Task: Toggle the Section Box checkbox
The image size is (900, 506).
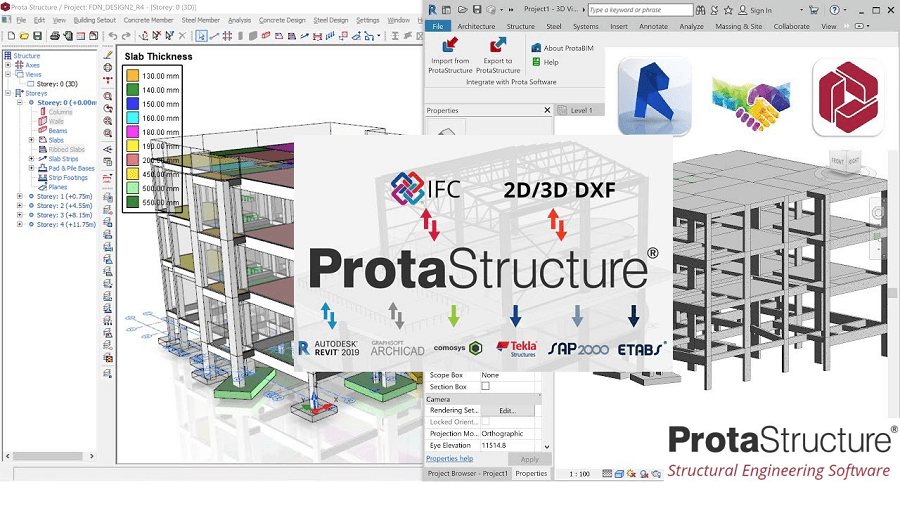Action: pyautogui.click(x=485, y=386)
